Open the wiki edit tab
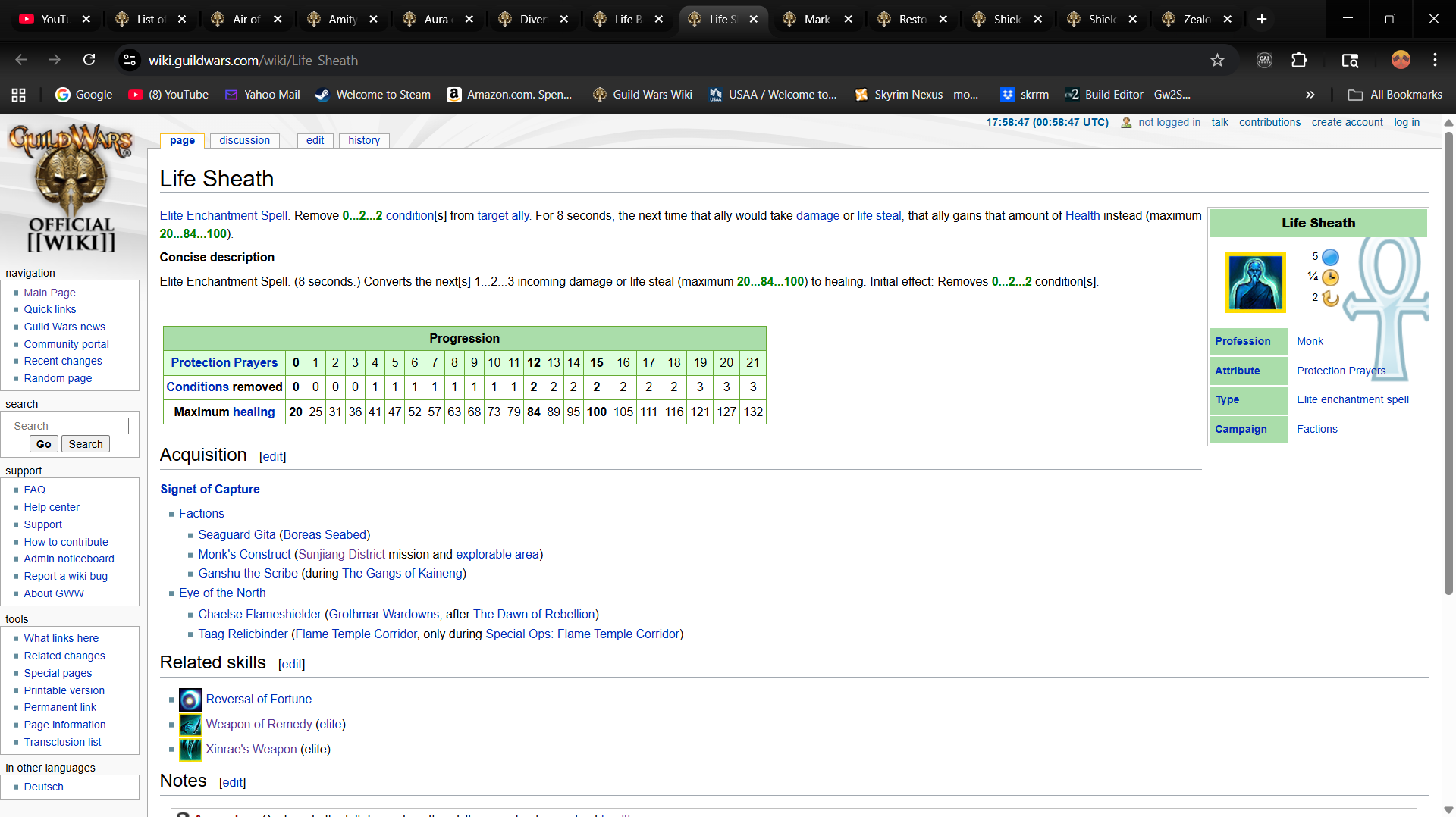The width and height of the screenshot is (1456, 817). (315, 140)
